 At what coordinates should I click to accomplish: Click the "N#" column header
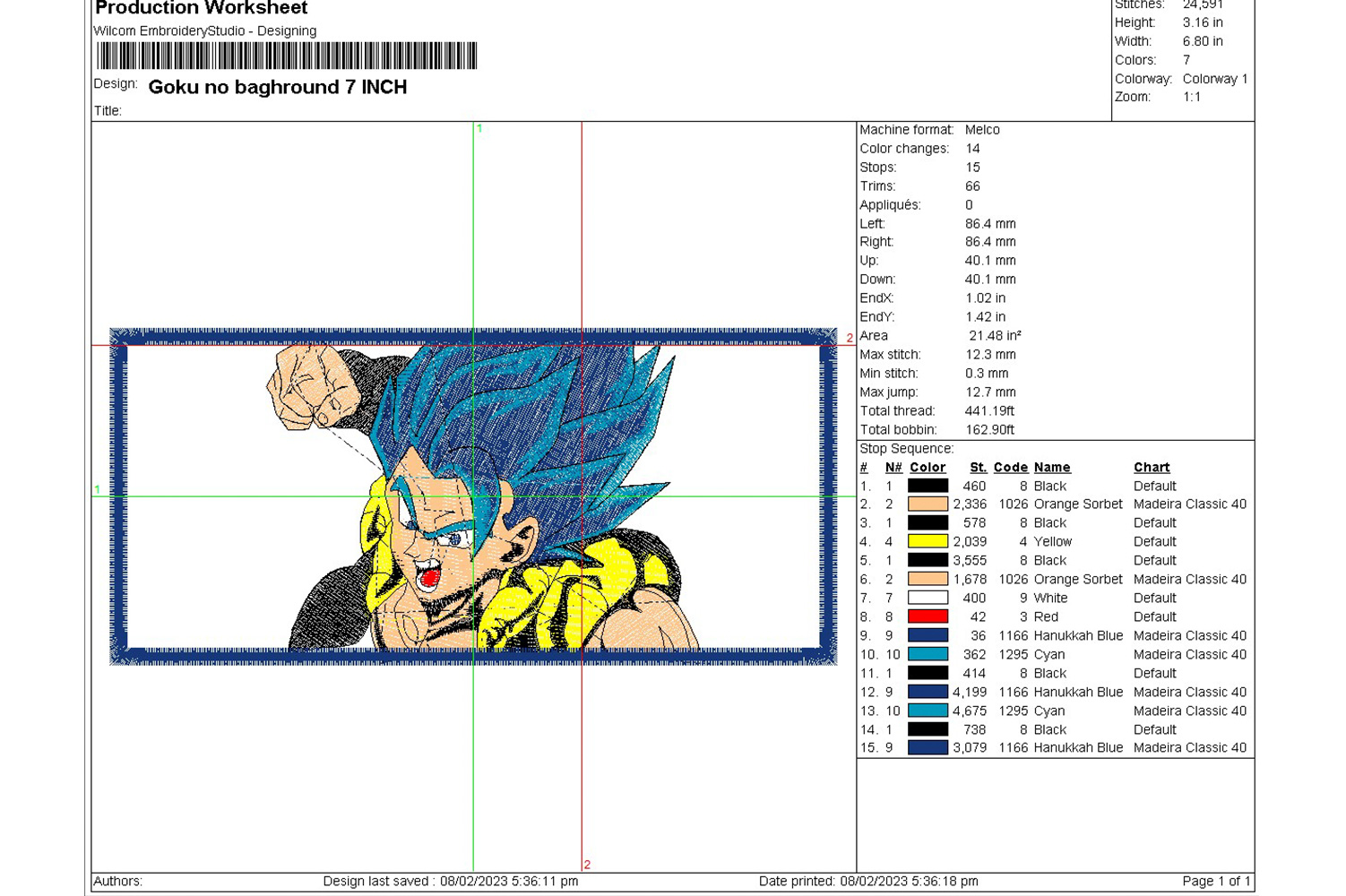click(893, 468)
